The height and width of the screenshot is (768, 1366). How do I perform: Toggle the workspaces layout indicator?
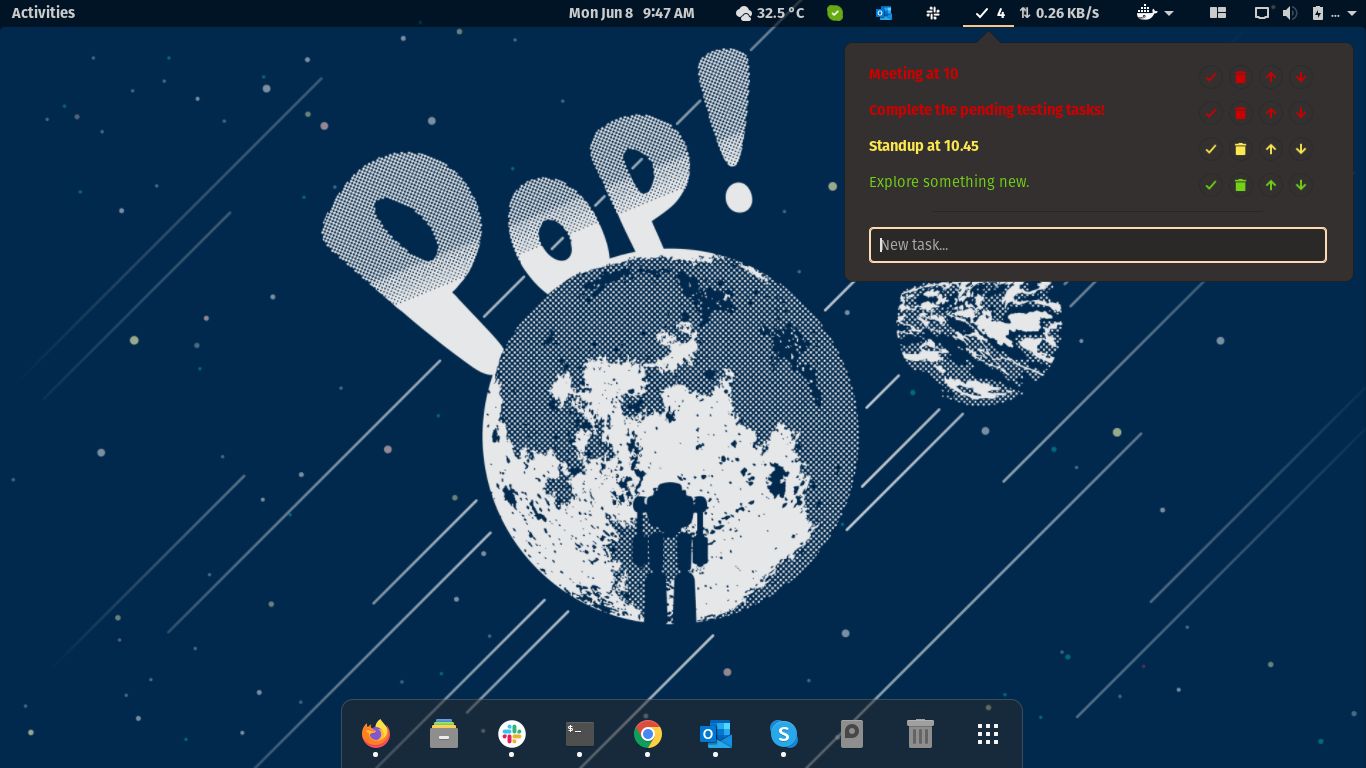[1217, 13]
